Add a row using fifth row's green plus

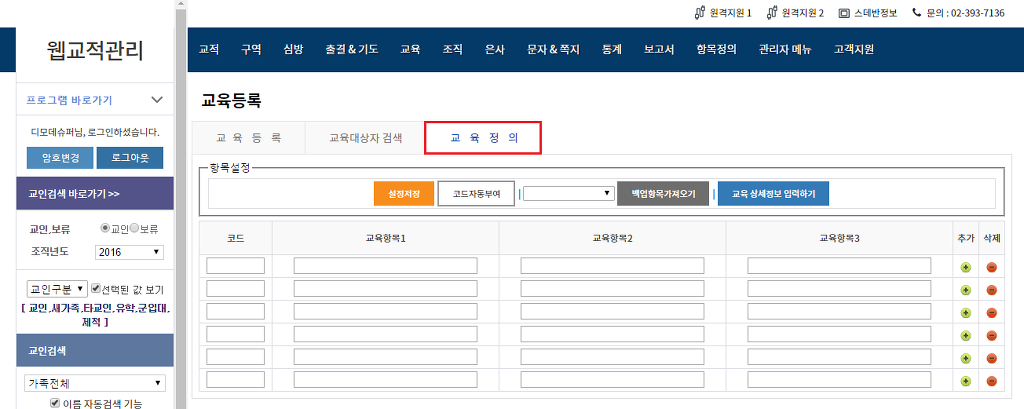(x=966, y=358)
